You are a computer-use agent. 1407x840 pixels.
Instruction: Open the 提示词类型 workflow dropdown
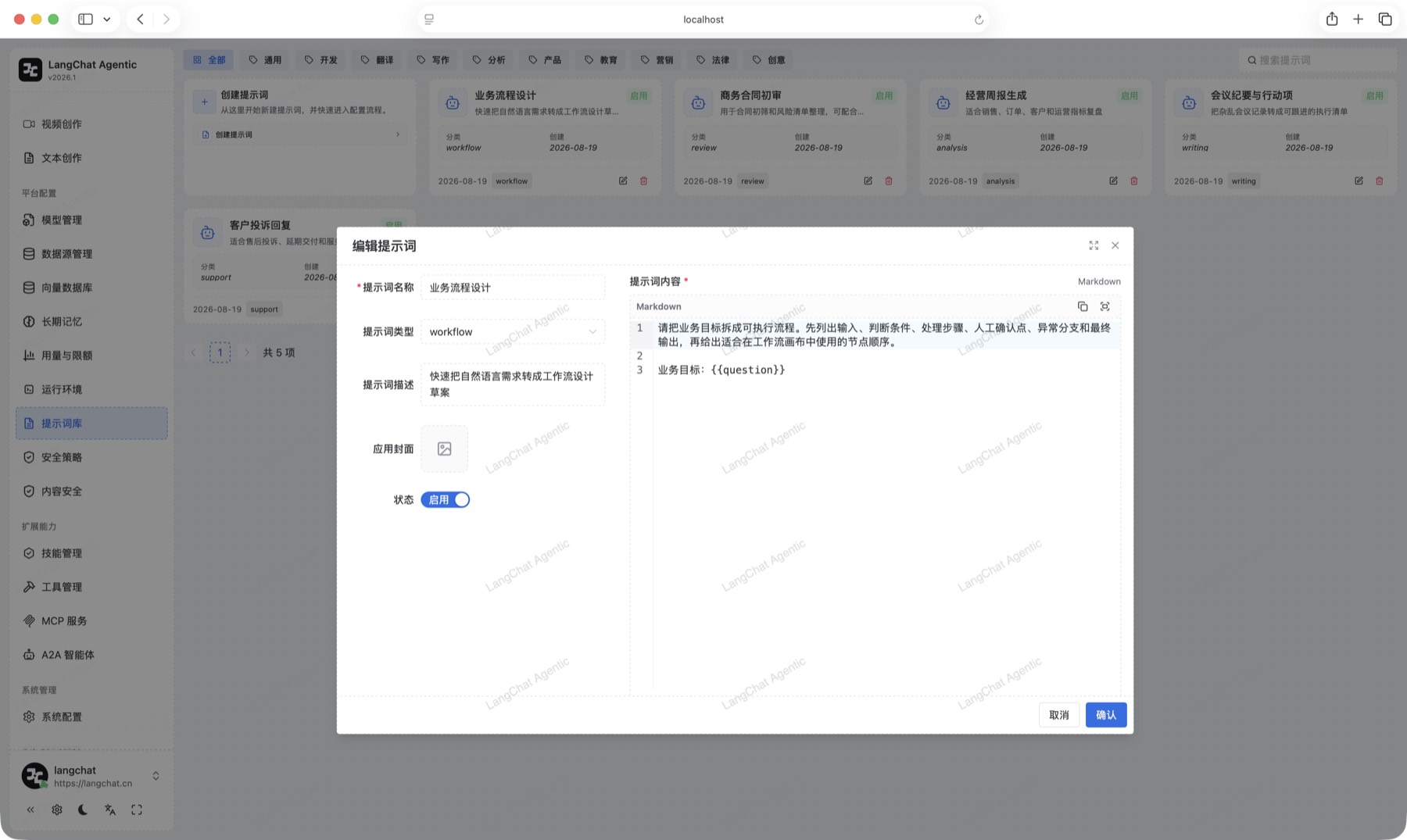tap(513, 331)
